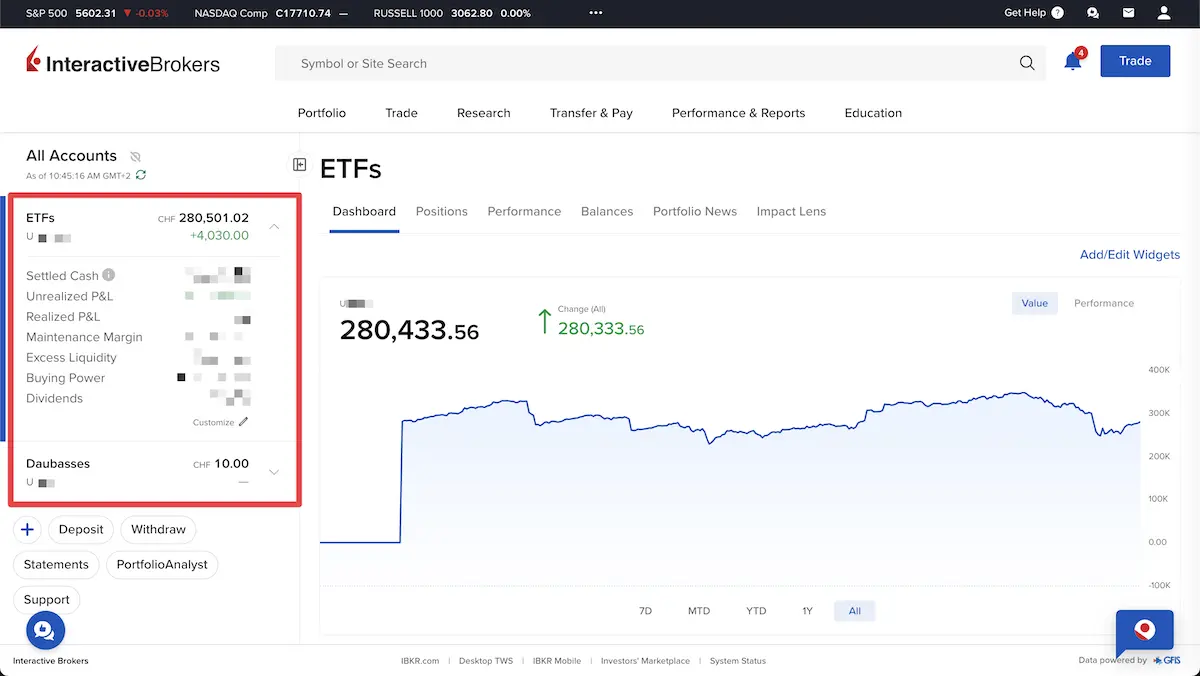Viewport: 1200px width, 676px height.
Task: Select the ETFs account row
Action: click(152, 227)
